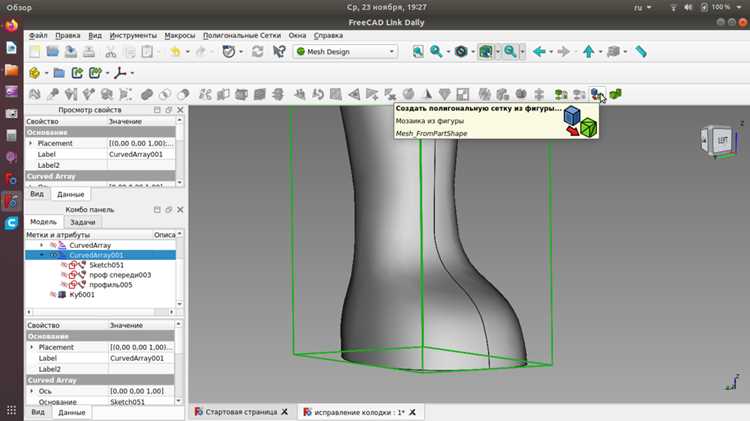Click the axis coordinate system icon
This screenshot has width=750, height=421.
point(120,73)
